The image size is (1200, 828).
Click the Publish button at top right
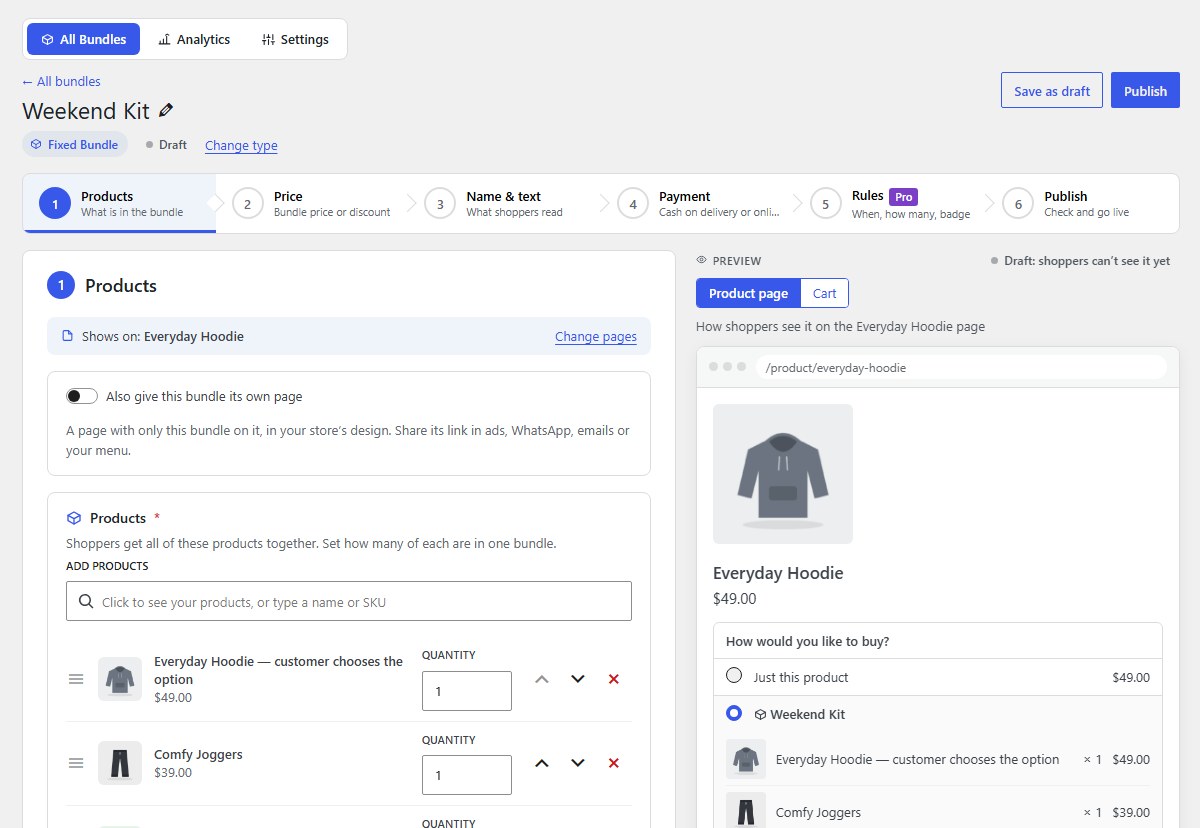(1145, 91)
